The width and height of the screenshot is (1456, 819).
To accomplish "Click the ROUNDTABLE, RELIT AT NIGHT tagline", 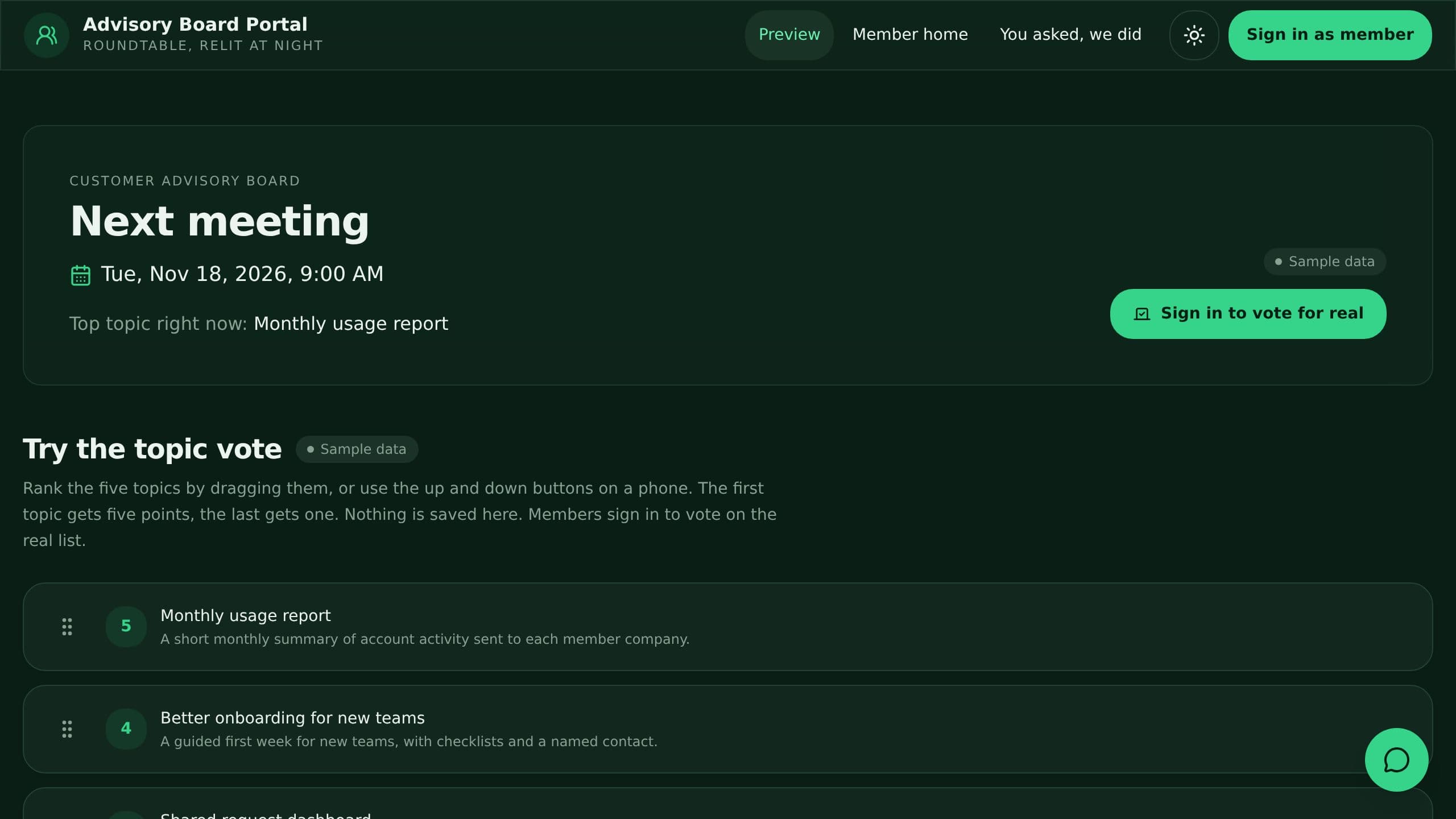I will pos(203,45).
